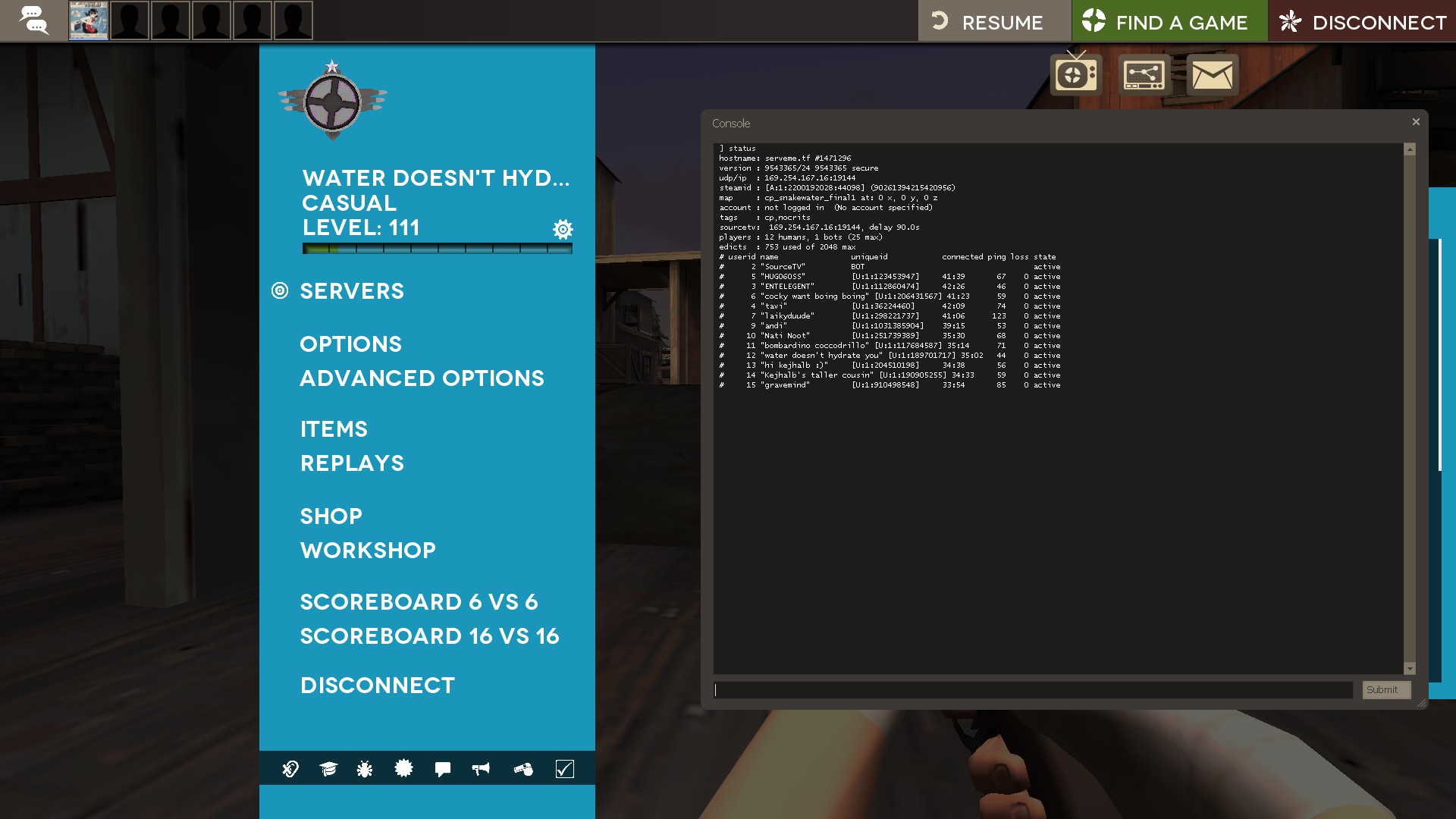1456x819 pixels.
Task: Click the console Submit button
Action: [x=1385, y=689]
